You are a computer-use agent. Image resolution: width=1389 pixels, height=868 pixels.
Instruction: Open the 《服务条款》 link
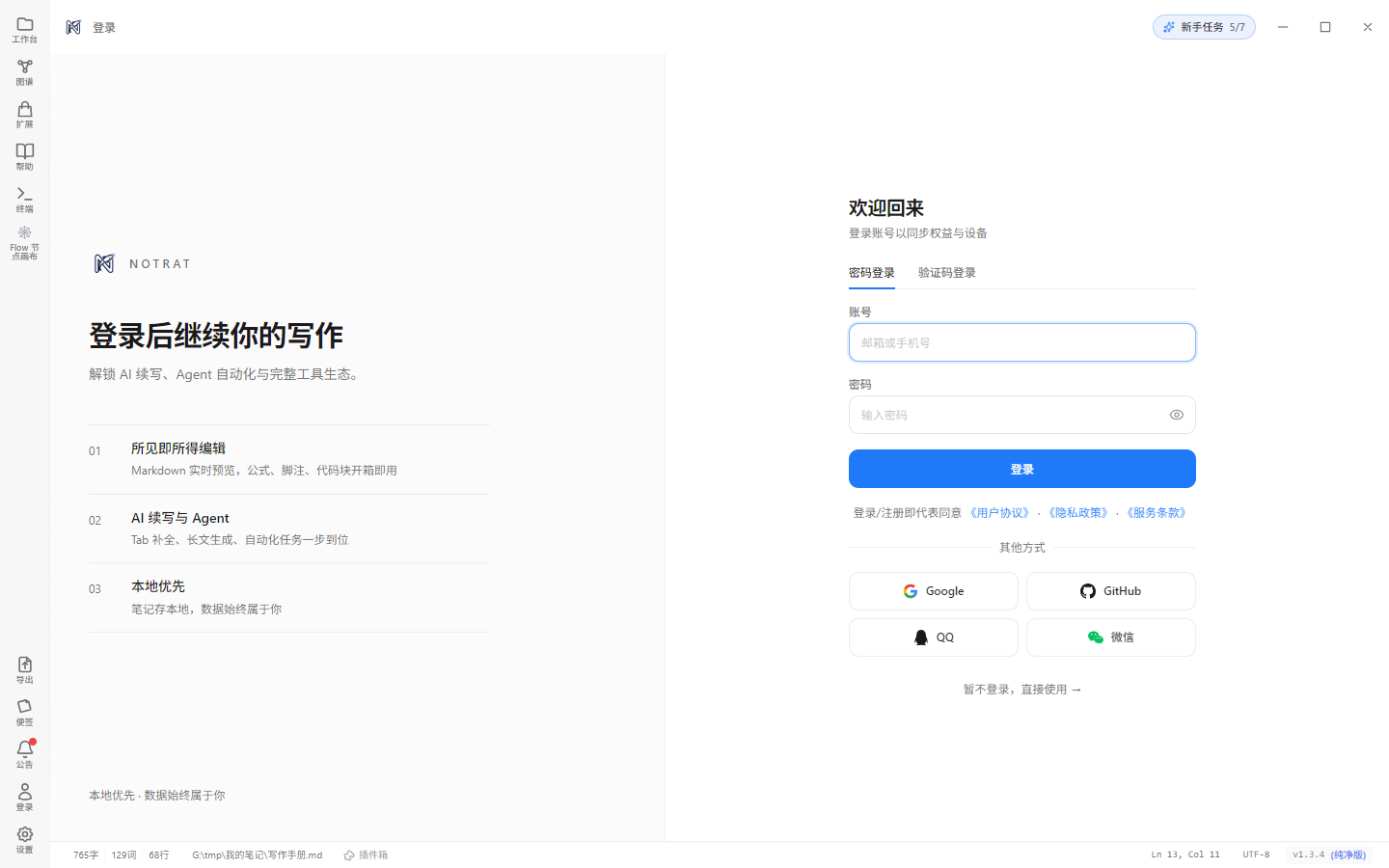pos(1157,513)
